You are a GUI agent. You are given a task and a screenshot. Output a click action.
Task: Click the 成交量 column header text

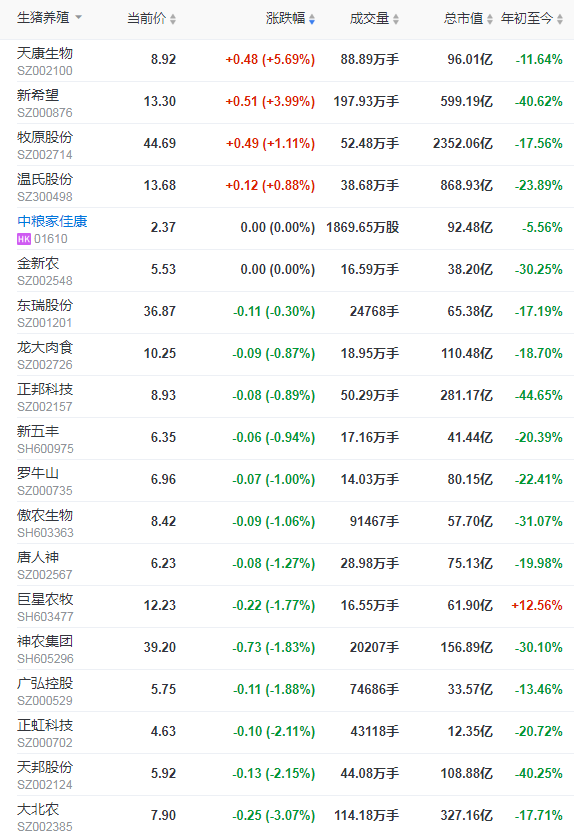370,19
